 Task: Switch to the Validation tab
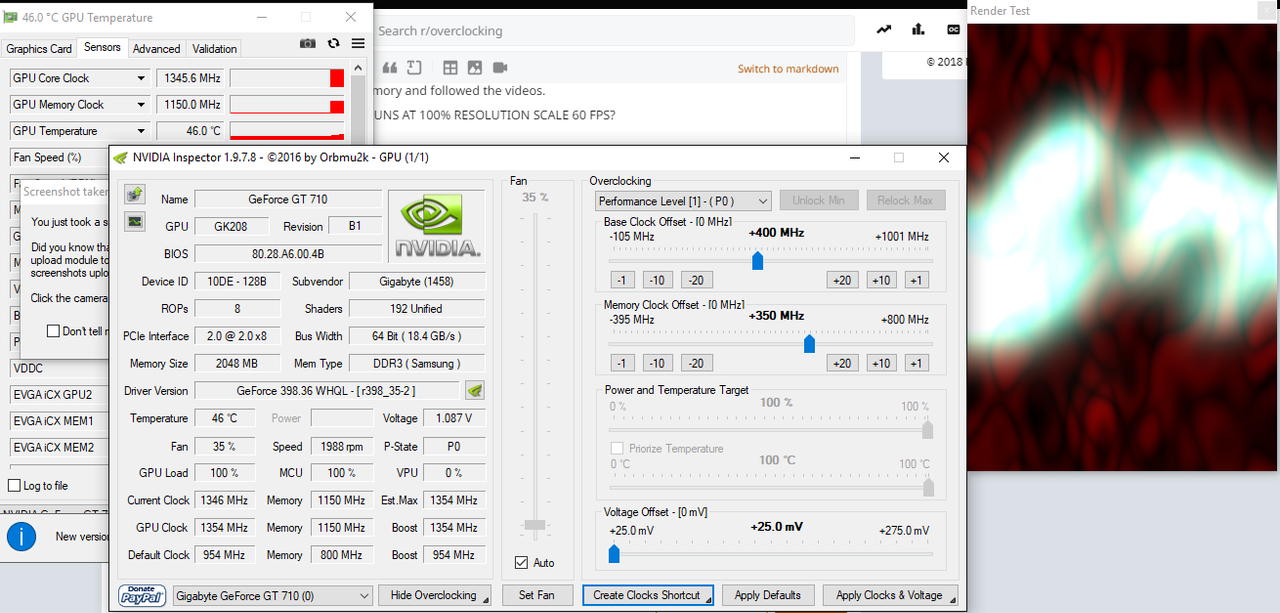pyautogui.click(x=215, y=48)
